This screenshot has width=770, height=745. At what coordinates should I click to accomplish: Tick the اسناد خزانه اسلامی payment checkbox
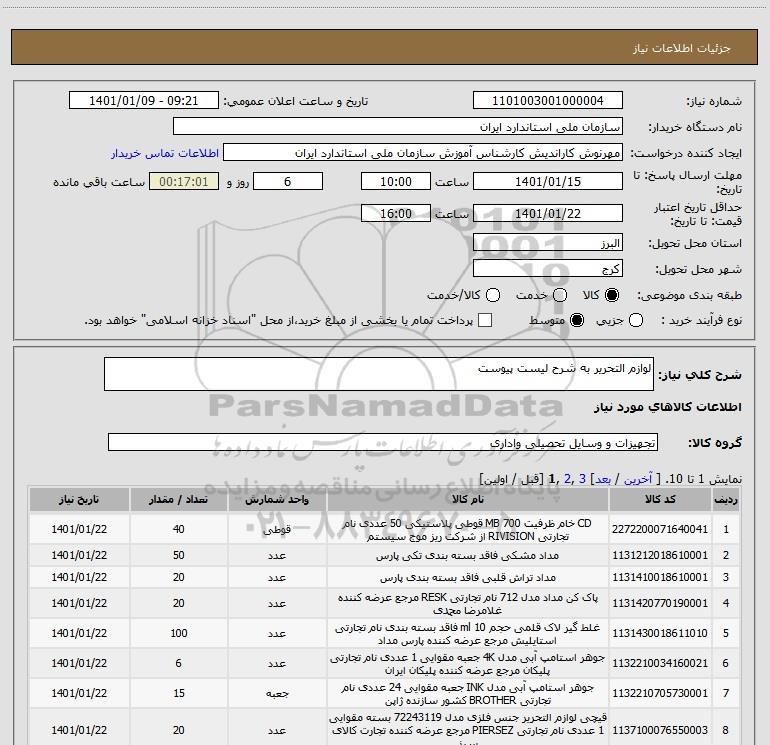pyautogui.click(x=485, y=320)
